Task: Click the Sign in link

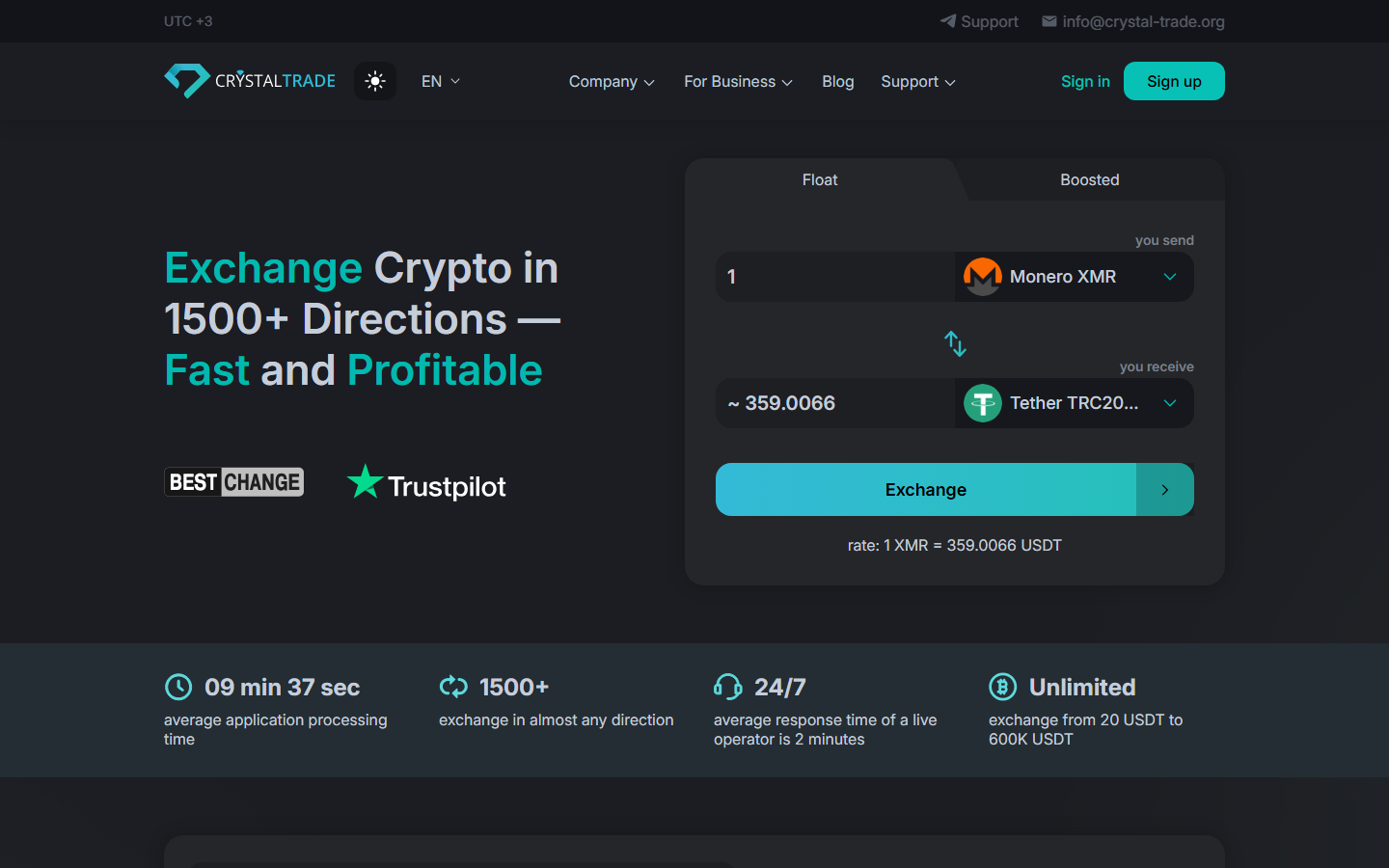Action: pyautogui.click(x=1085, y=81)
